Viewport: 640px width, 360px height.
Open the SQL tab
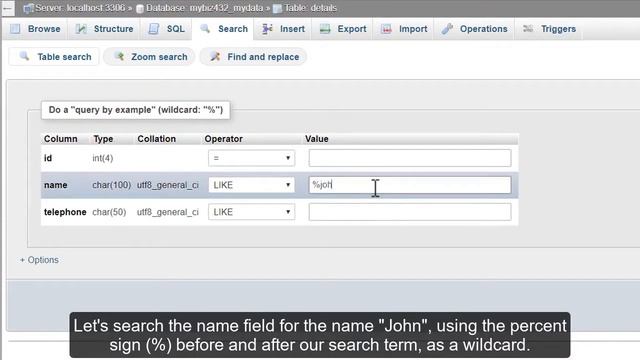click(167, 29)
